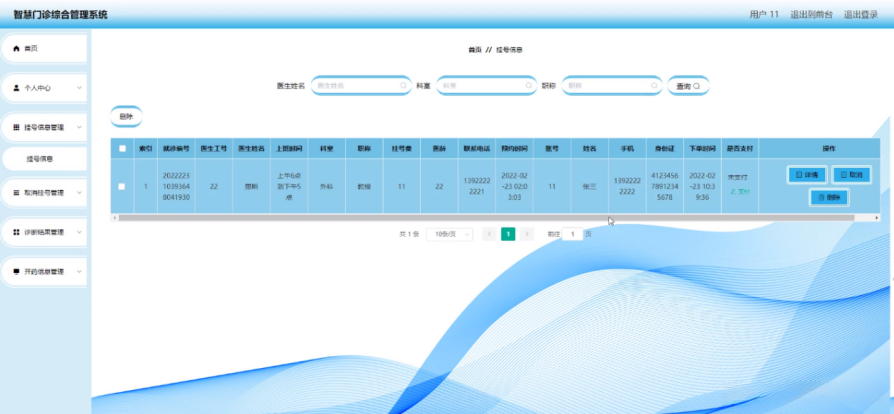The height and width of the screenshot is (414, 894).
Task: Click the home icon beside 首页
Action: click(17, 49)
